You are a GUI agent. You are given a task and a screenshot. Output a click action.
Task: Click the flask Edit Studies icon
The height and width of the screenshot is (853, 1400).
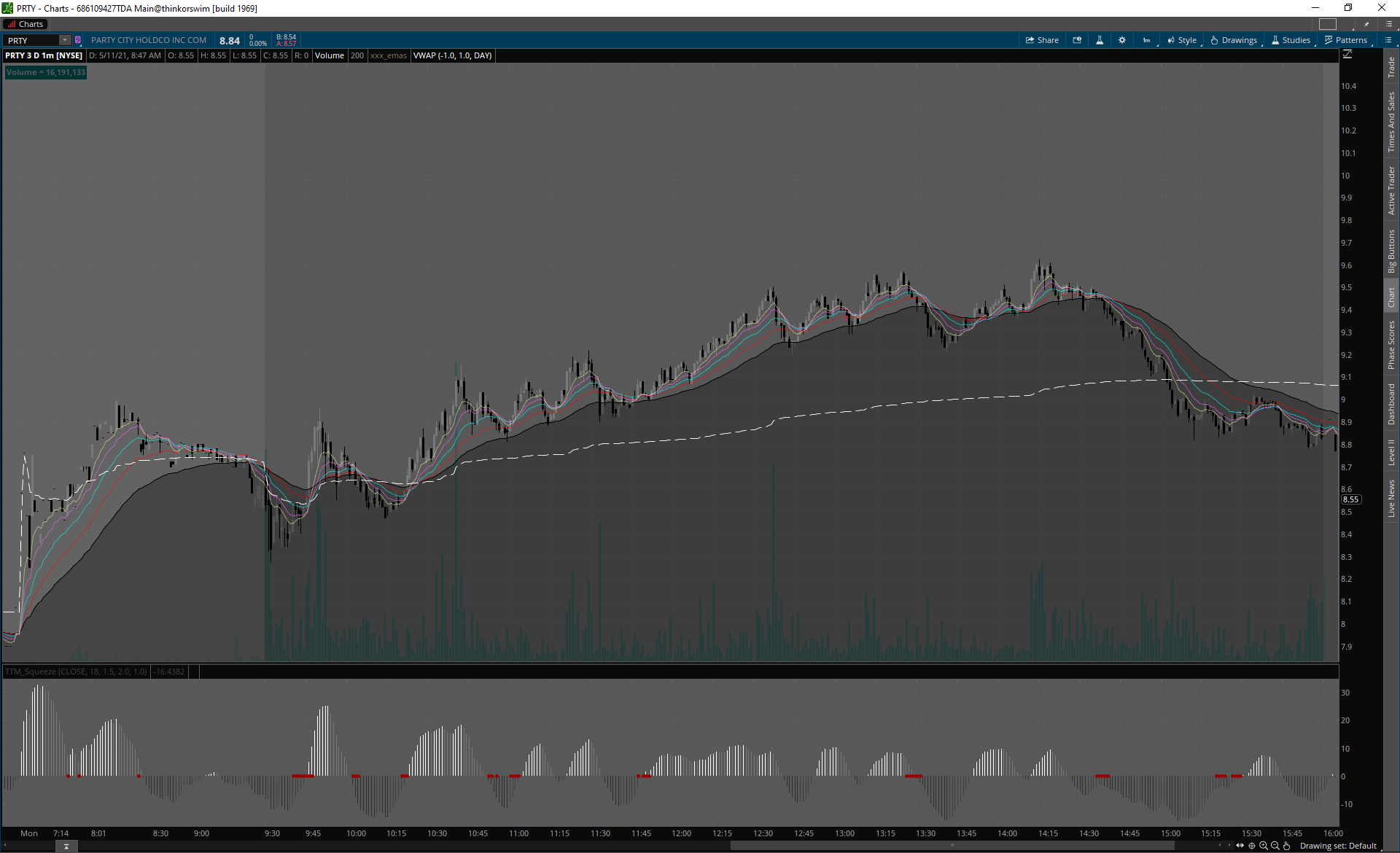(x=1100, y=40)
